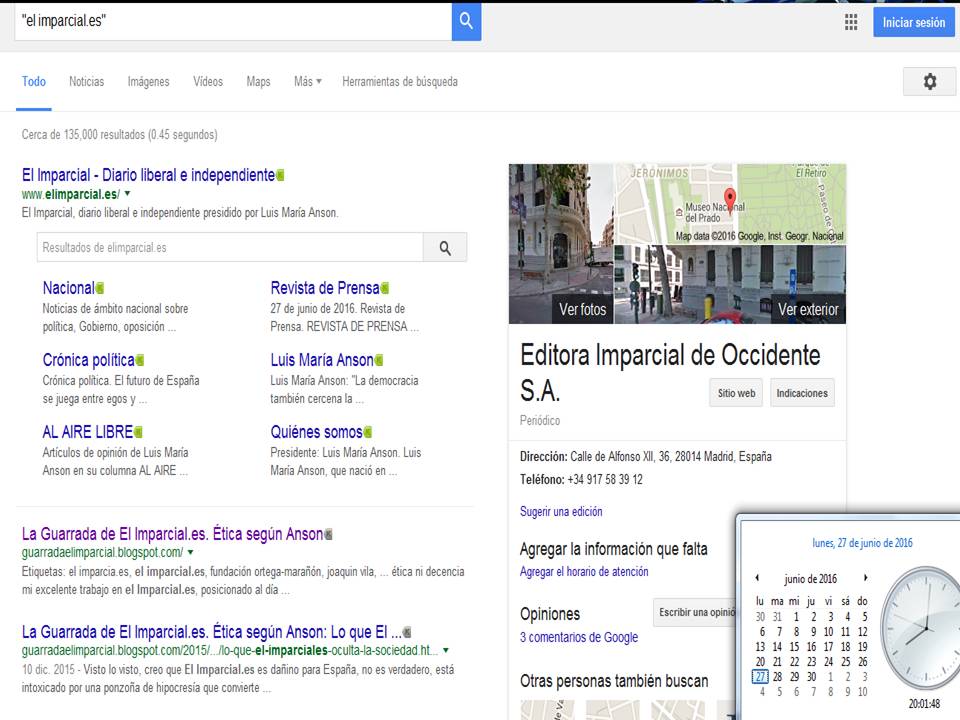Viewport: 960px width, 720px height.
Task: Click the Indicaciones button
Action: (802, 393)
